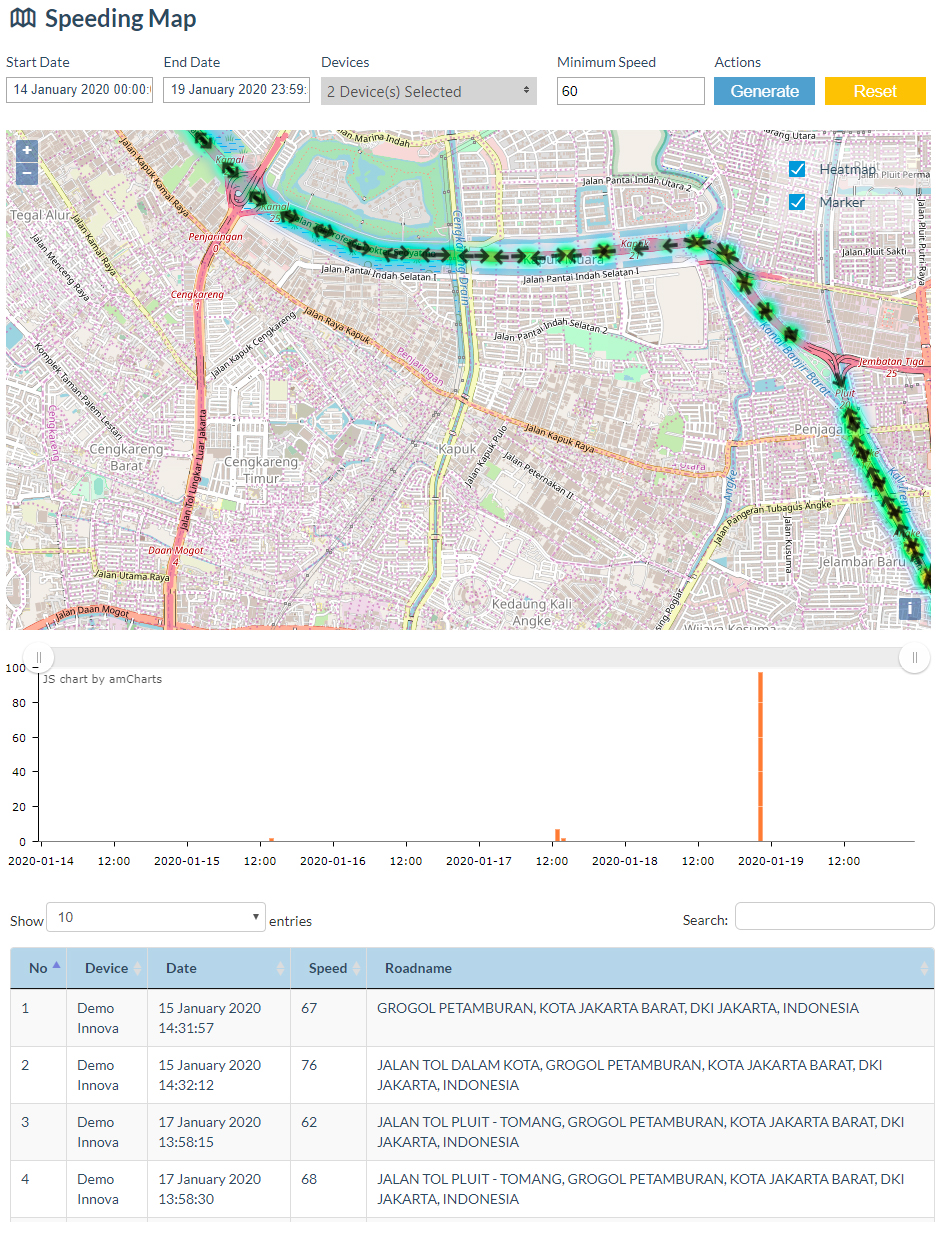Screen dimensions: 936x1247
Task: Sort table by Speed column arrows
Action: coord(356,968)
